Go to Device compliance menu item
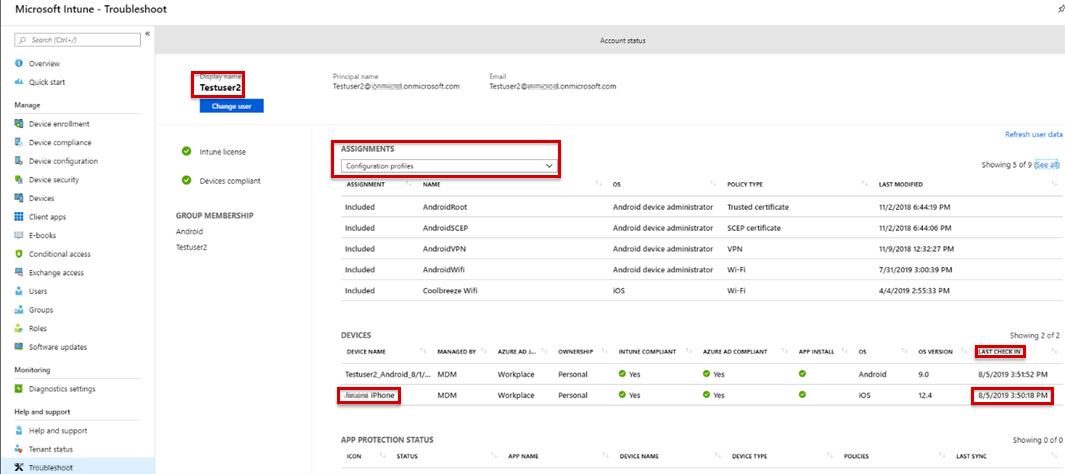Screen dimensions: 1065x474 click(60, 143)
